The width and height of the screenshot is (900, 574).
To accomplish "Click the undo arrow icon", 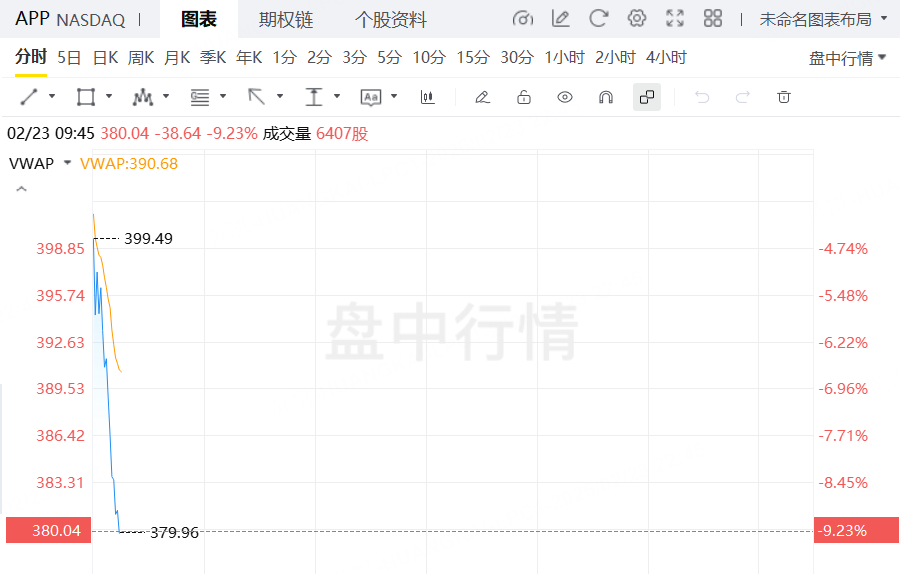I will tap(702, 97).
